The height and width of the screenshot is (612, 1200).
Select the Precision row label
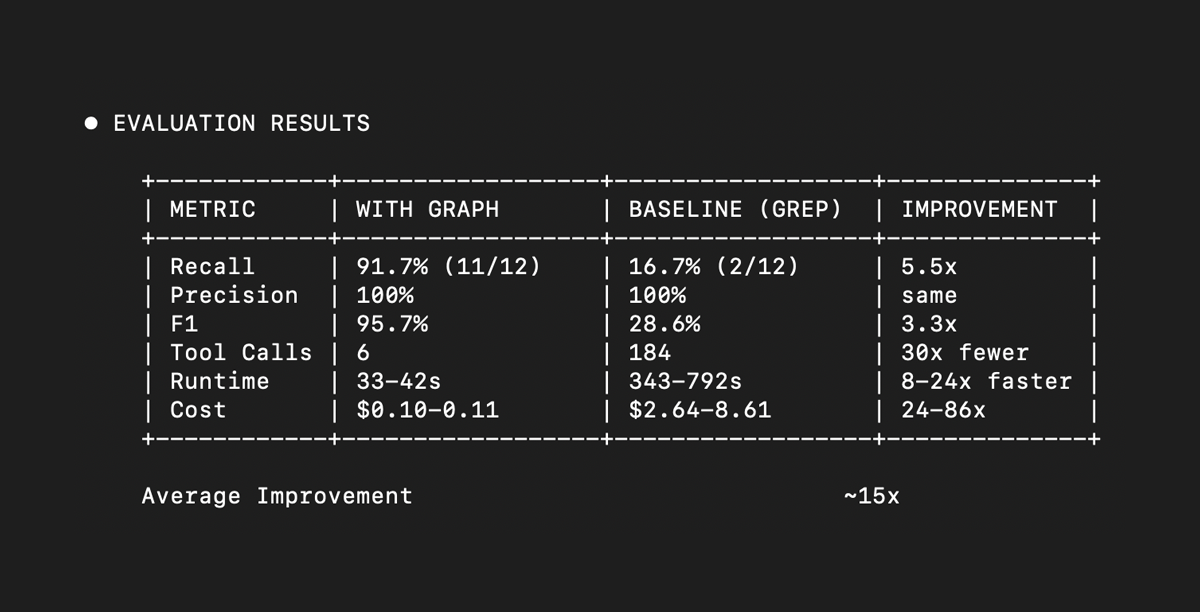click(x=234, y=296)
